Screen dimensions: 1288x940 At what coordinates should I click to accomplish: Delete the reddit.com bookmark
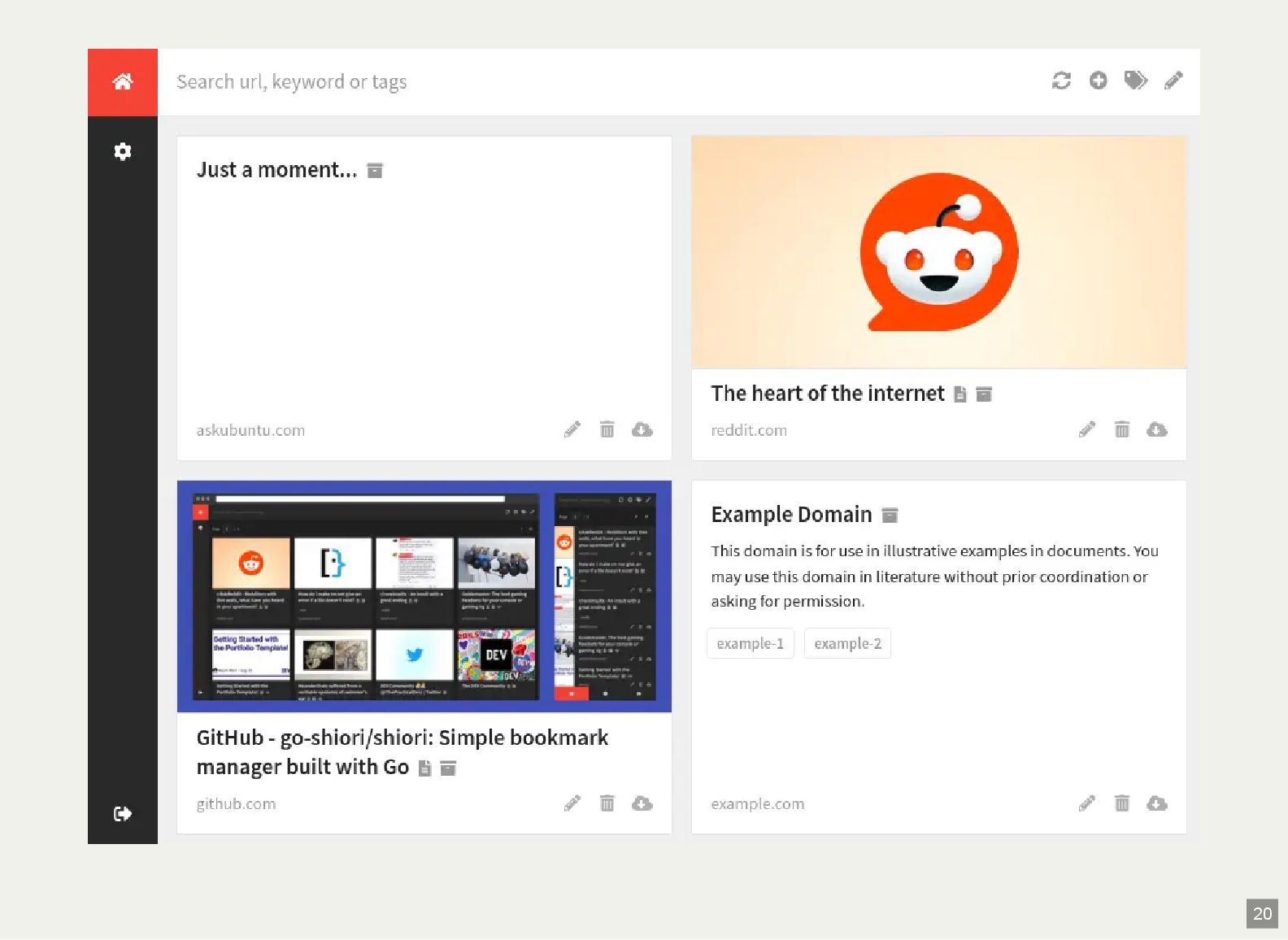pyautogui.click(x=1122, y=429)
